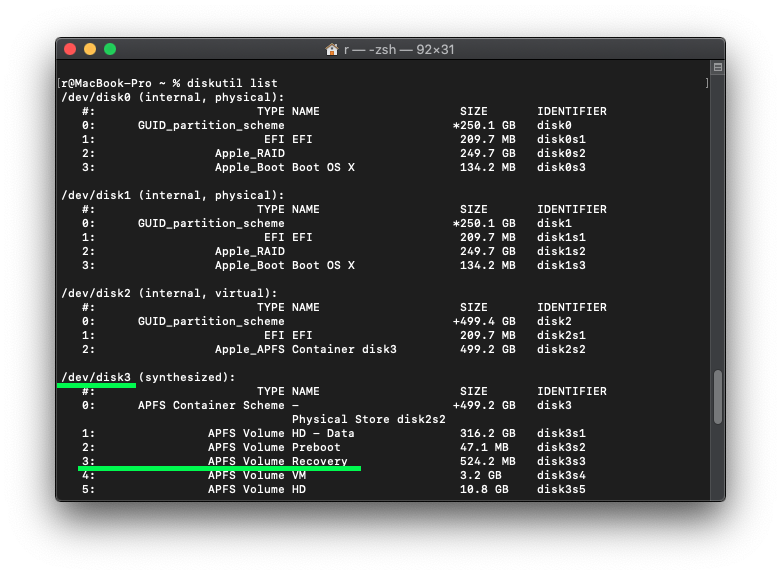Click the '/dev/disk2 (internal, virtual)' header line
781x575 pixels.
(170, 293)
